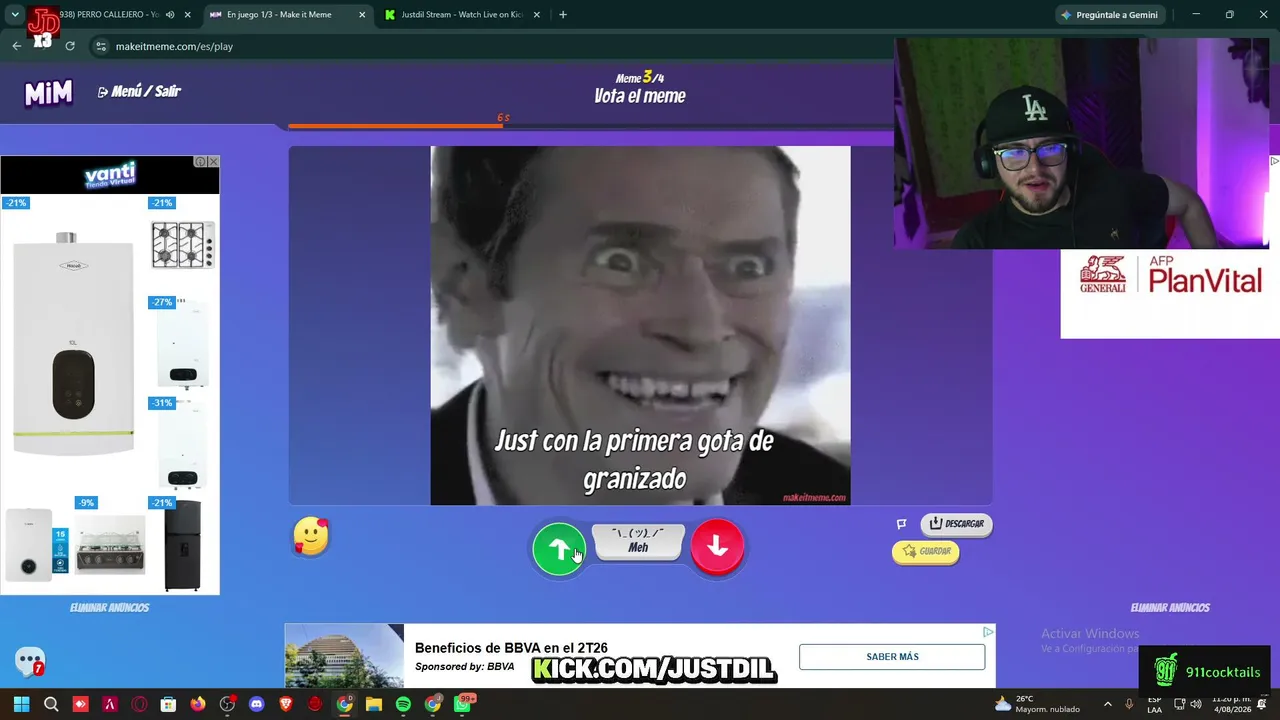
Task: Open the weather widget showing 26°C
Action: tap(1036, 704)
